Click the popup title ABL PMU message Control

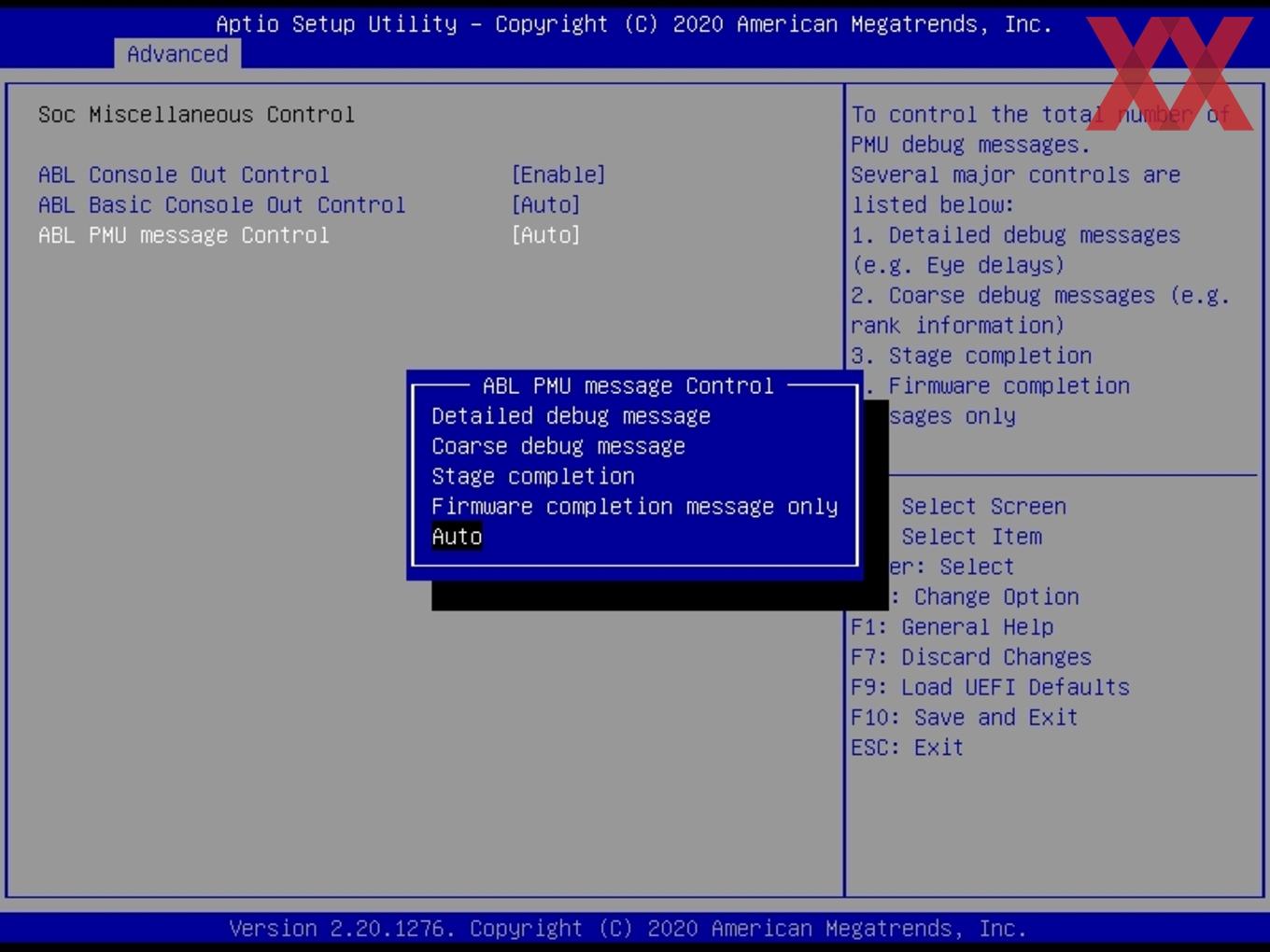click(x=628, y=385)
